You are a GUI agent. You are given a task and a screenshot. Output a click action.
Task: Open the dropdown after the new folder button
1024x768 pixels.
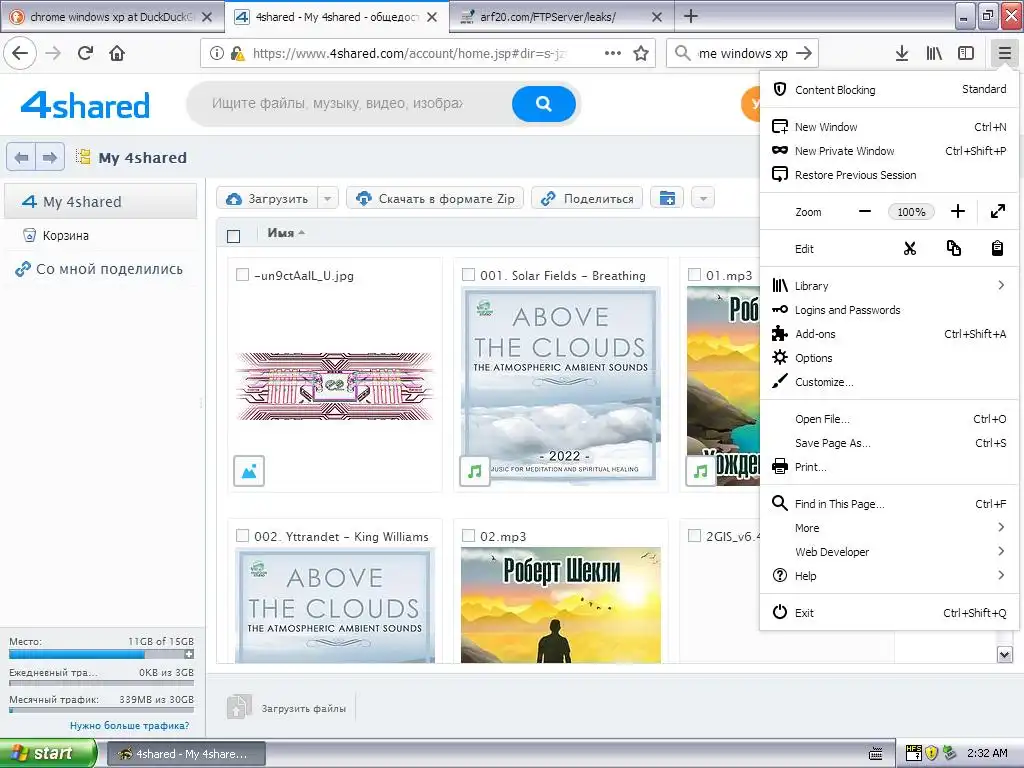(x=703, y=198)
